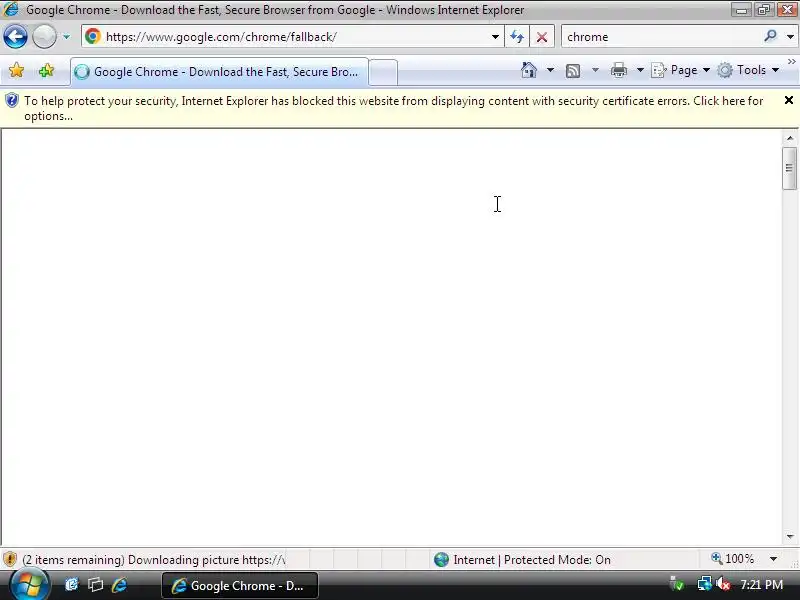Click the 'Internet | Protected Mode: On' text
The image size is (800, 600).
tap(532, 560)
